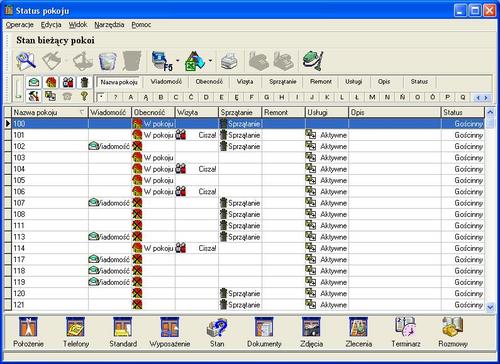Image resolution: width=500 pixels, height=364 pixels.
Task: Toggle the envelope message filter button
Action: coord(34,82)
